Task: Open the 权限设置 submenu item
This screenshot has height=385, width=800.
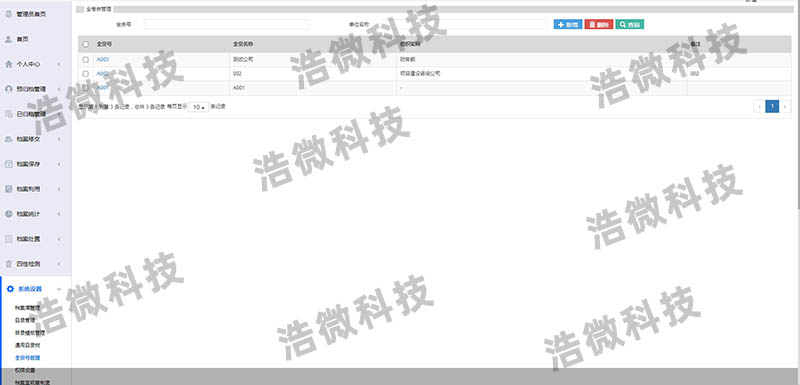Action: [x=25, y=370]
